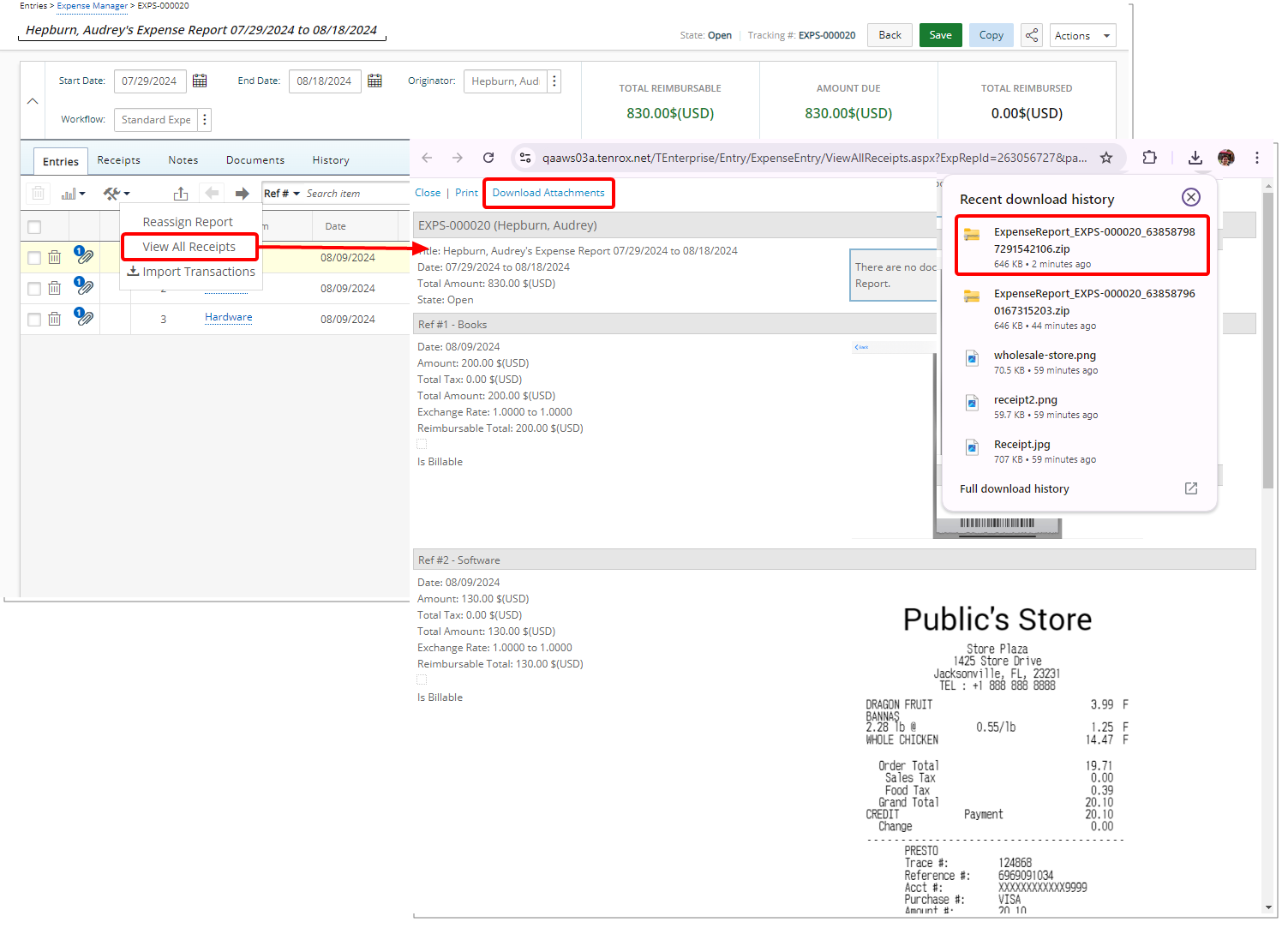Open the Actions dropdown
This screenshot has height=928, width=1288.
[x=1082, y=35]
